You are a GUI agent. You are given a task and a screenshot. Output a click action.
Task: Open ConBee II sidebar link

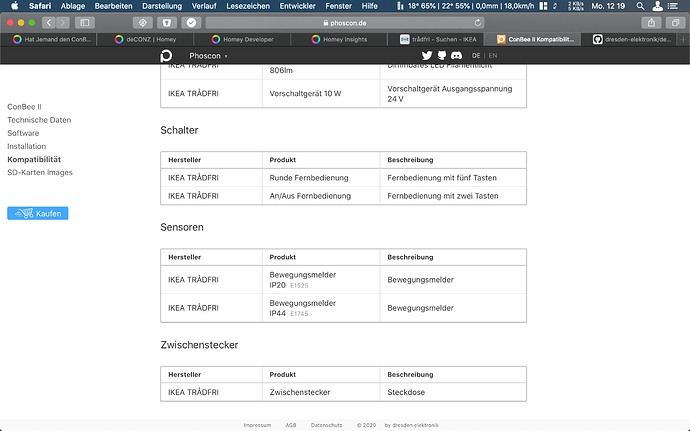pos(24,107)
